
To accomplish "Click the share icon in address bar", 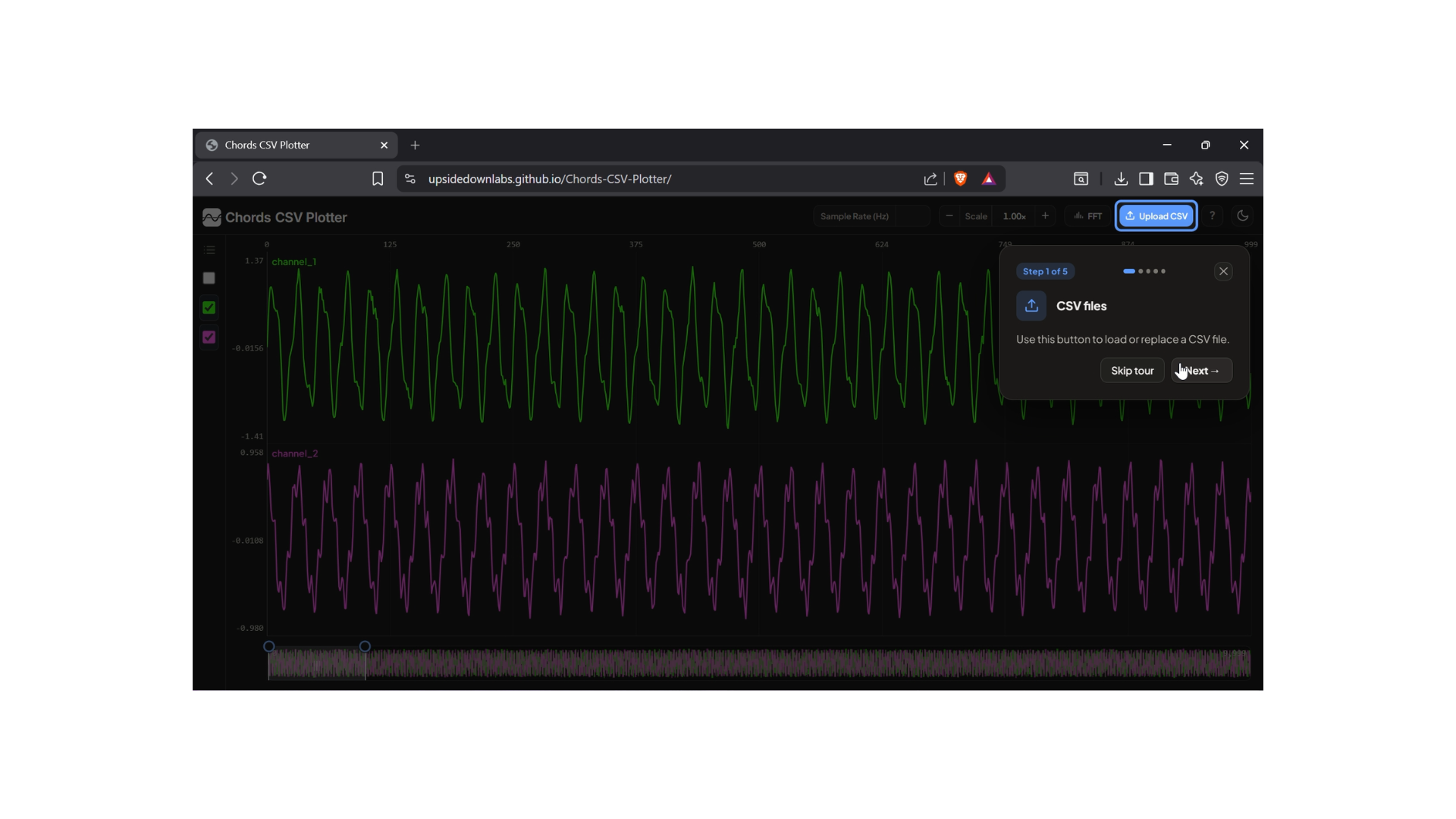I will [930, 179].
